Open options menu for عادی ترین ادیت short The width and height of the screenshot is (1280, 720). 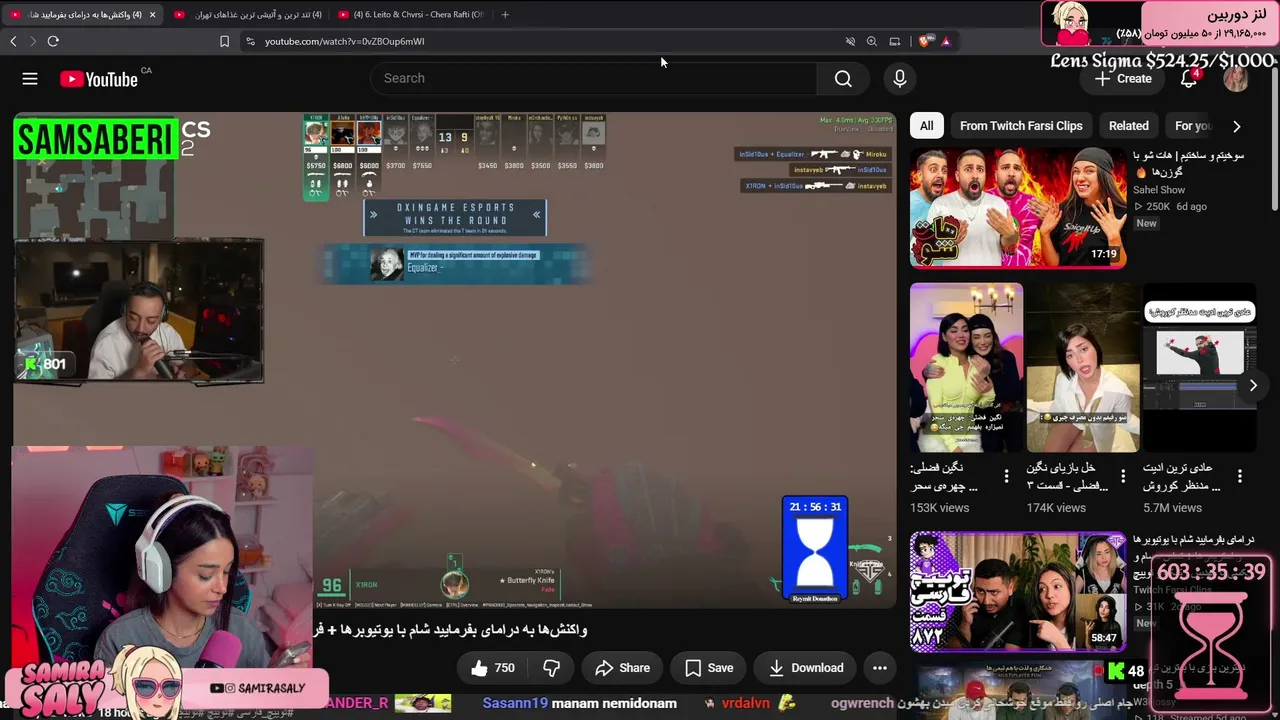pyautogui.click(x=1240, y=476)
